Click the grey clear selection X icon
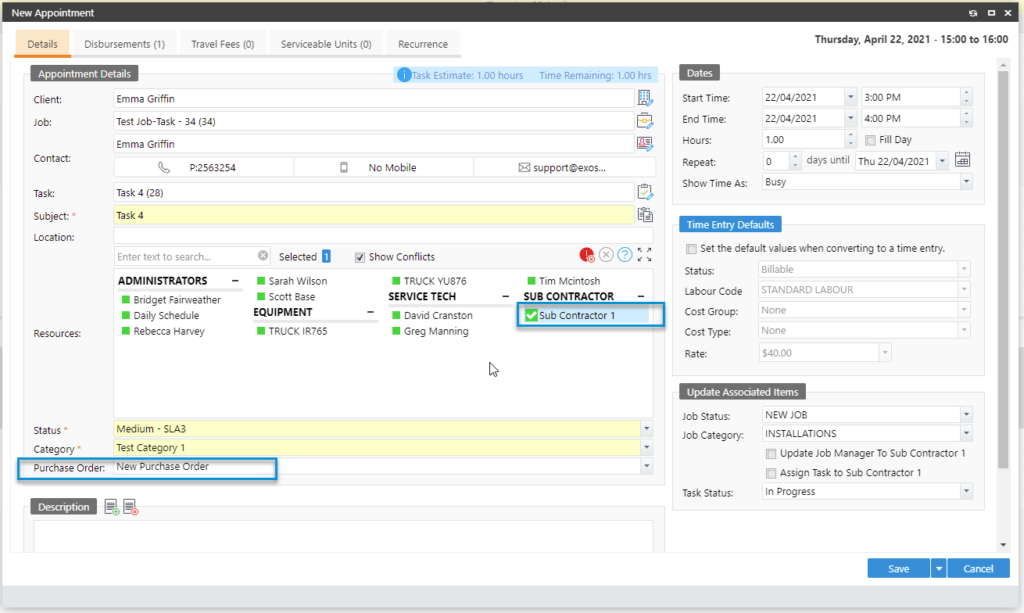The height and width of the screenshot is (613, 1024). (606, 255)
